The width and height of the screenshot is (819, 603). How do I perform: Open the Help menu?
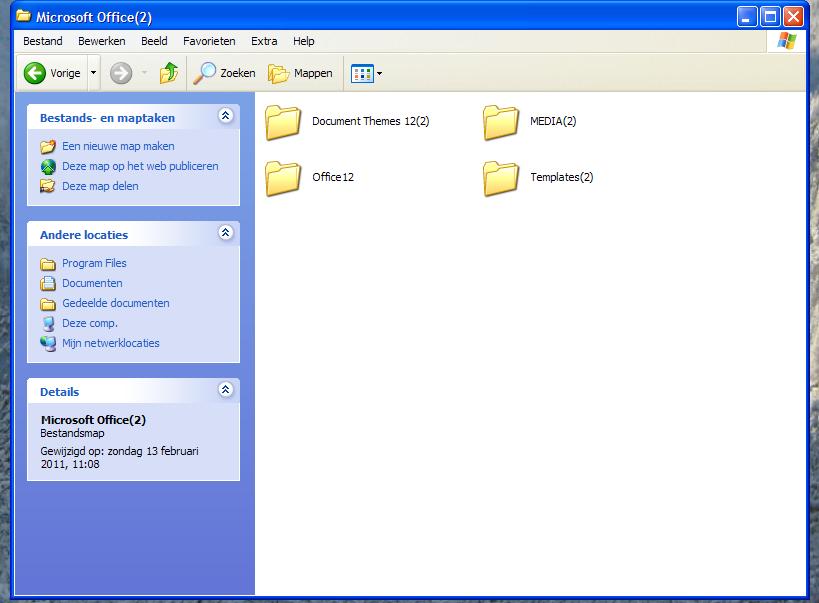(x=303, y=41)
